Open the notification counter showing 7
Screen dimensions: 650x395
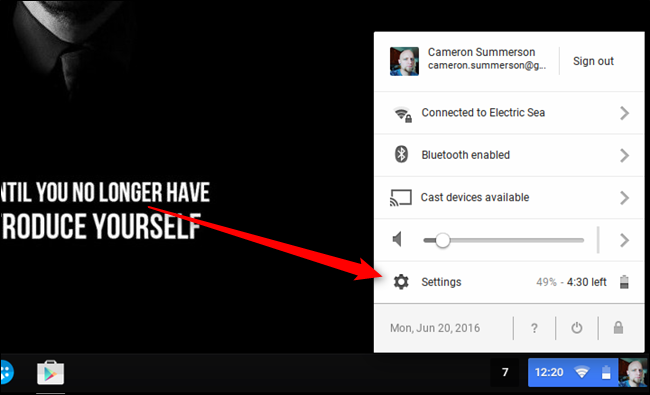505,372
